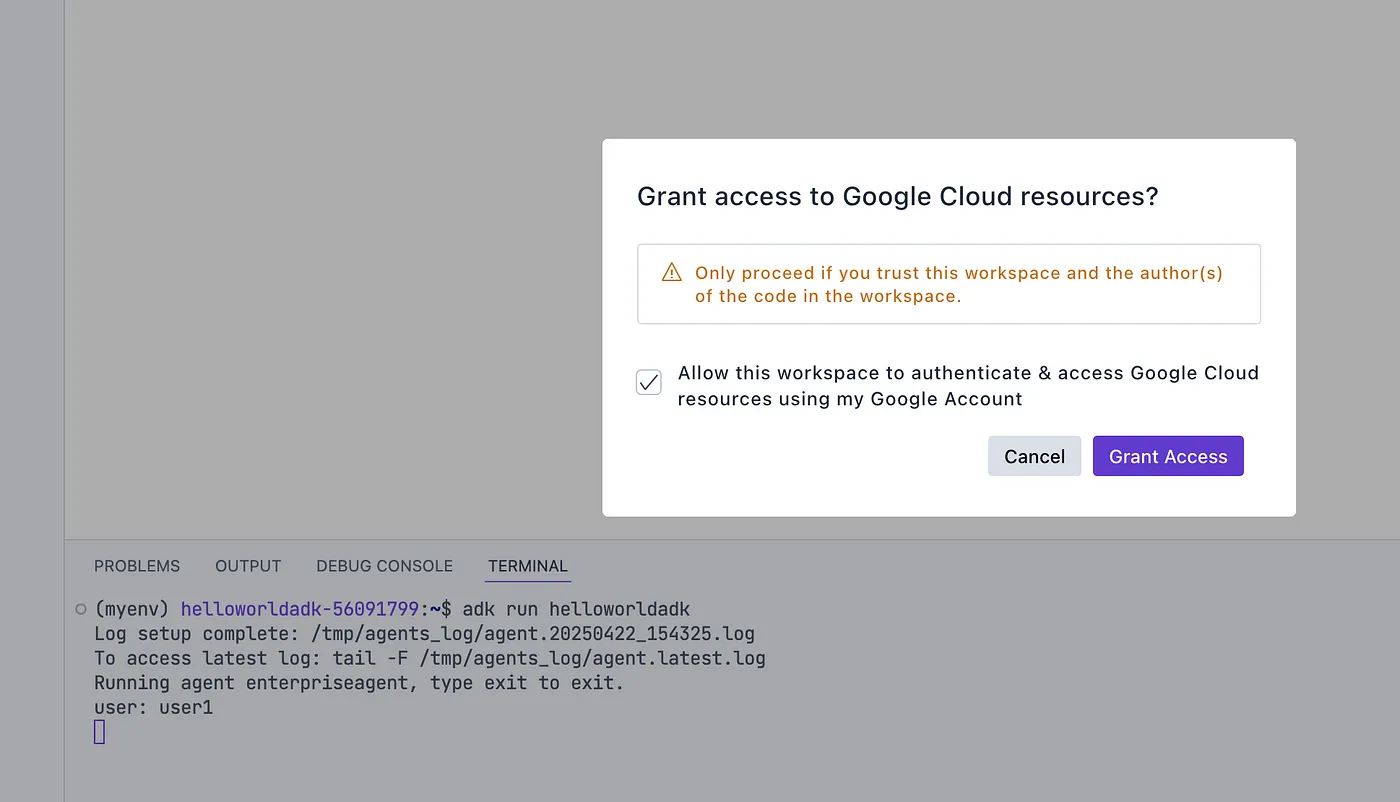
Task: Place the cursor at the terminal input prompt
Action: click(x=98, y=731)
